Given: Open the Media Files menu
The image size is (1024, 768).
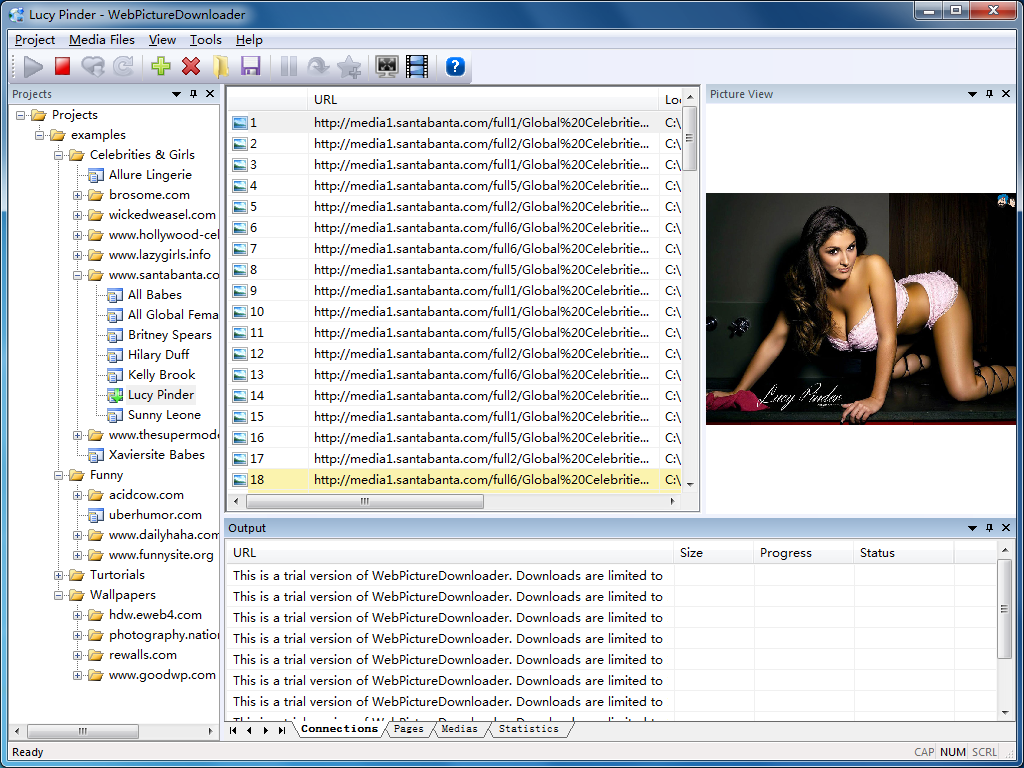Looking at the screenshot, I should (102, 40).
